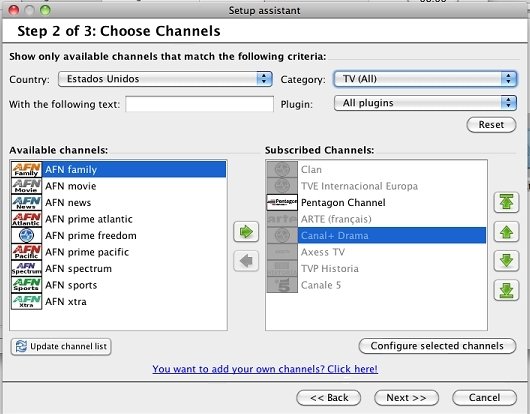The height and width of the screenshot is (414, 530).
Task: Click the AFN prime freedom globe logo
Action: point(26,236)
